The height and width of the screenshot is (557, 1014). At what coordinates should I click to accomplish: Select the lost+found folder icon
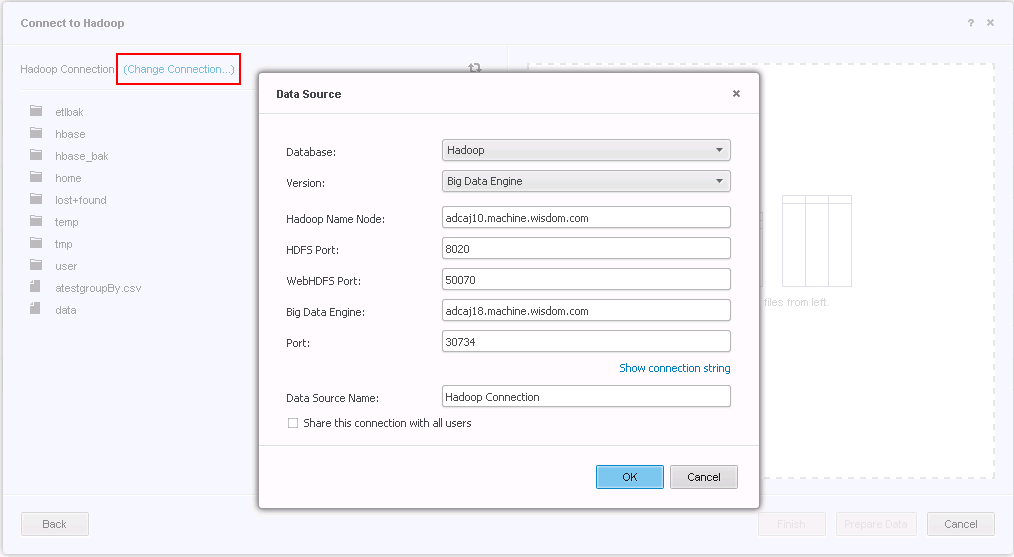(x=36, y=200)
